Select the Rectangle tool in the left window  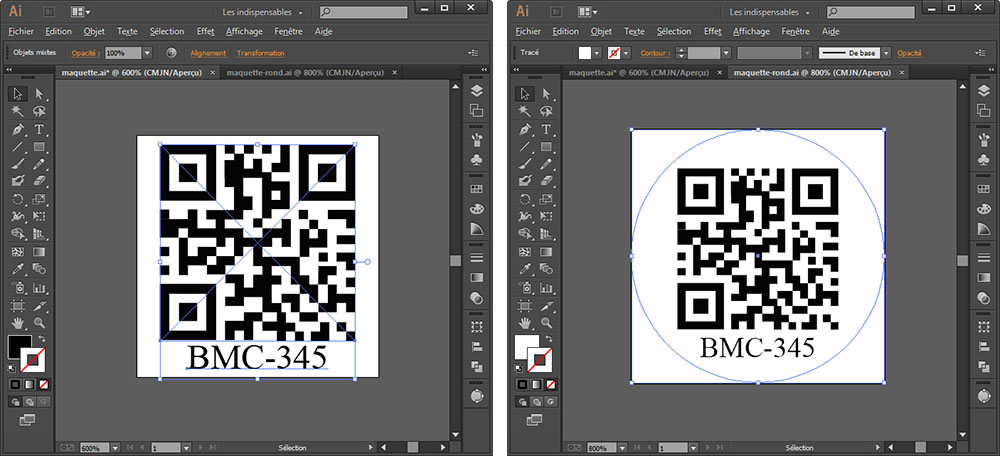[39, 147]
